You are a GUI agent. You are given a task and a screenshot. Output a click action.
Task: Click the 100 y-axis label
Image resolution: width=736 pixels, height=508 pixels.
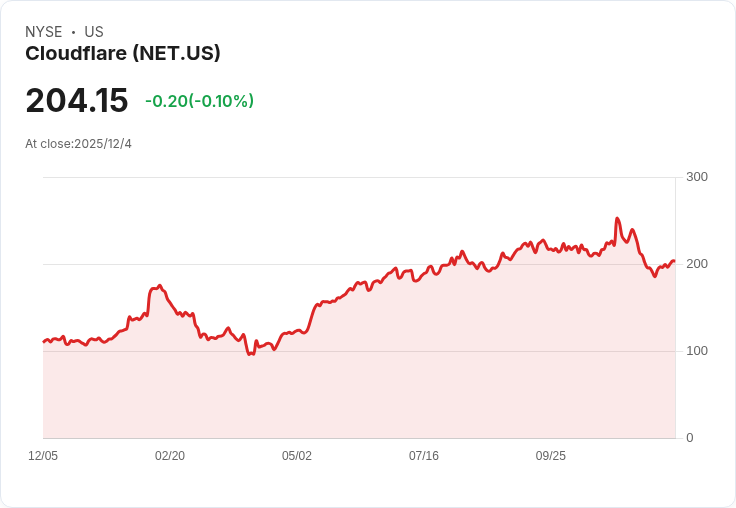point(697,351)
